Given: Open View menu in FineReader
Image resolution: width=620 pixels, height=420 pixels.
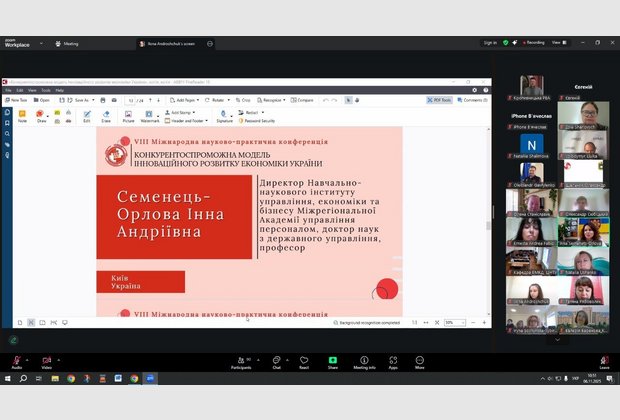Looking at the screenshot, I should pyautogui.click(x=32, y=91).
